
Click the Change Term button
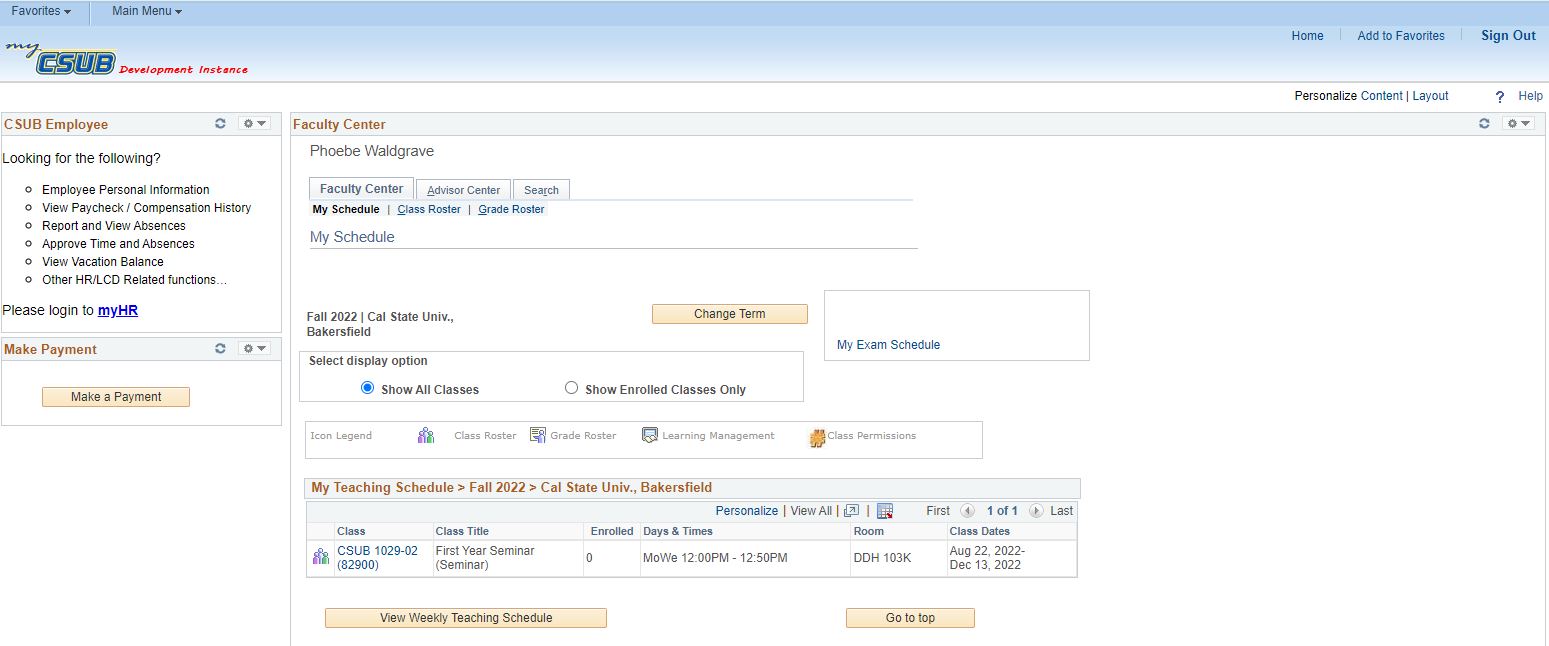pyautogui.click(x=729, y=314)
